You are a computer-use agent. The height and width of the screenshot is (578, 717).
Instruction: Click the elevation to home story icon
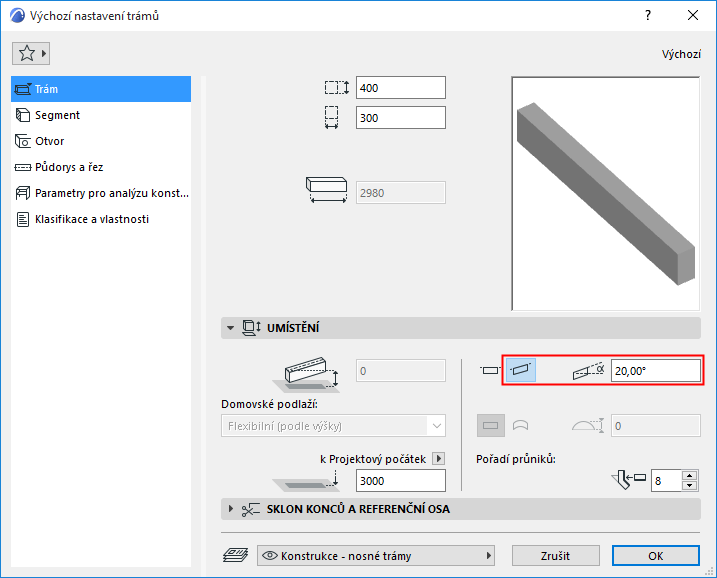(x=306, y=375)
